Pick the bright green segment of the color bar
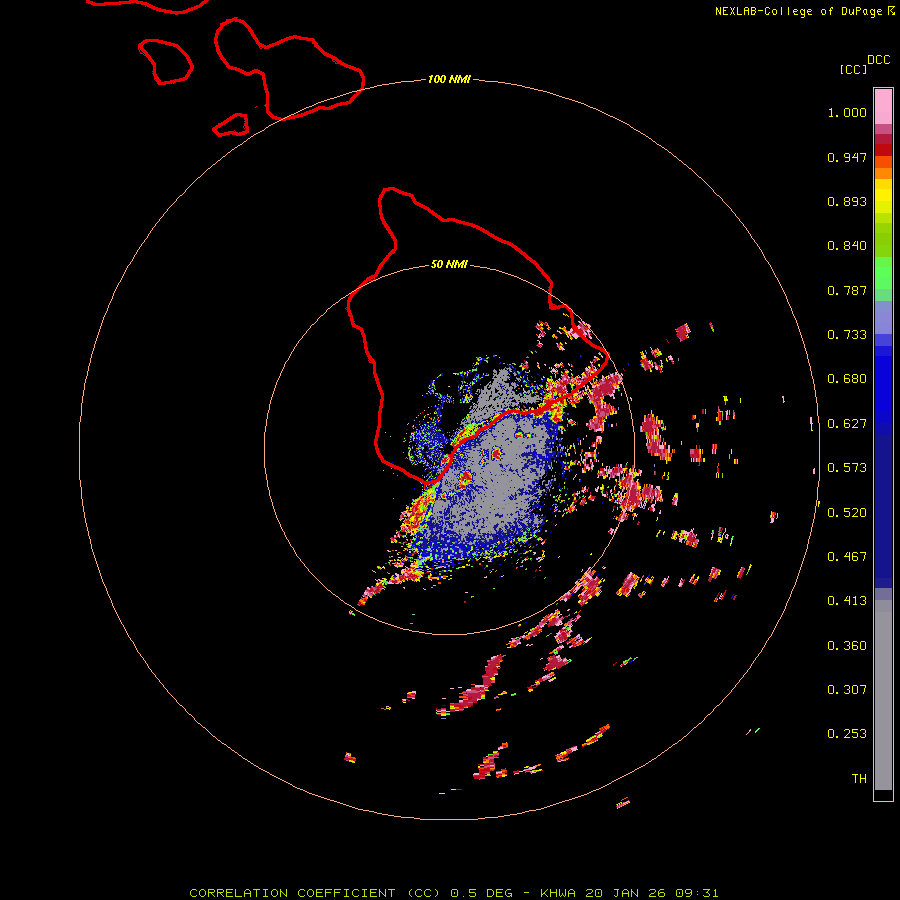Viewport: 900px width, 900px height. click(x=883, y=273)
